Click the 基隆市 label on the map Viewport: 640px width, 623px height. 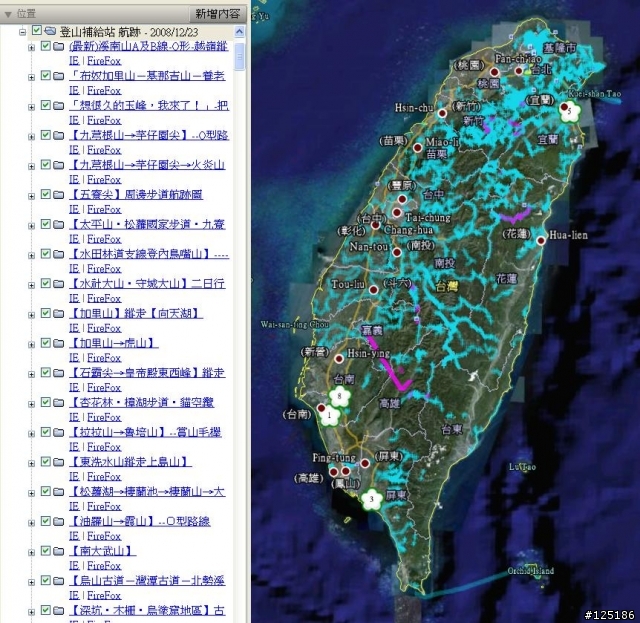click(x=560, y=48)
